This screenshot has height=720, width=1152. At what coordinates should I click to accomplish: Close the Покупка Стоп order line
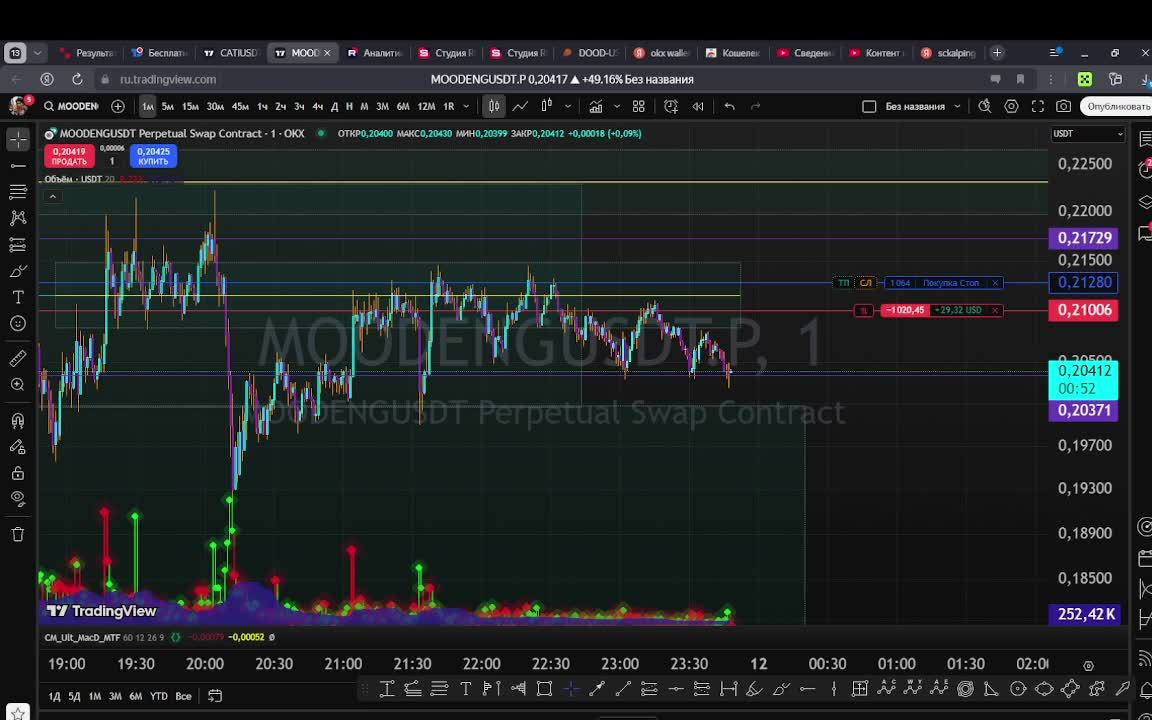coord(995,283)
